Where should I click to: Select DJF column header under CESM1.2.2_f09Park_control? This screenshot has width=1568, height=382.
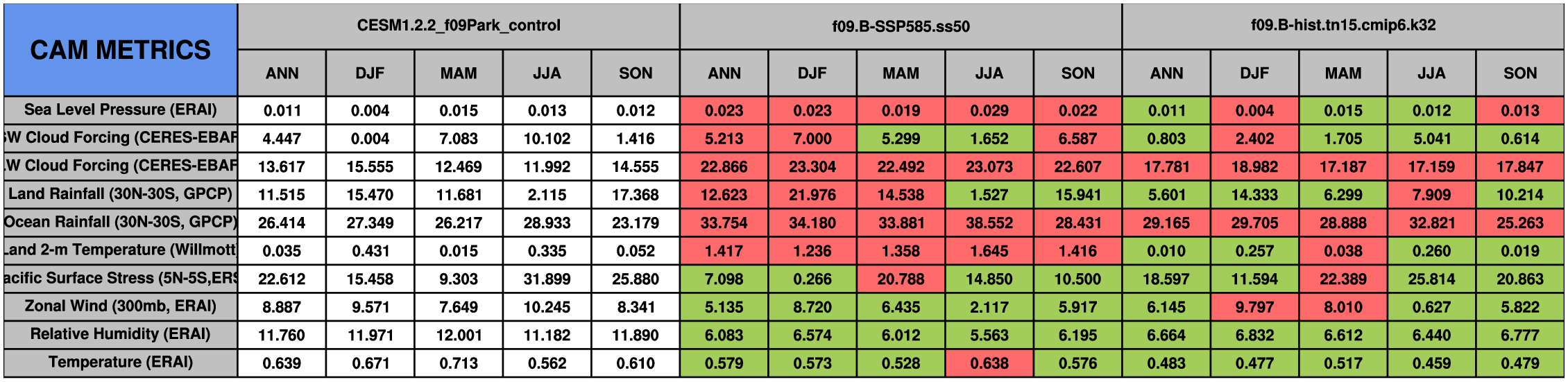tap(370, 73)
